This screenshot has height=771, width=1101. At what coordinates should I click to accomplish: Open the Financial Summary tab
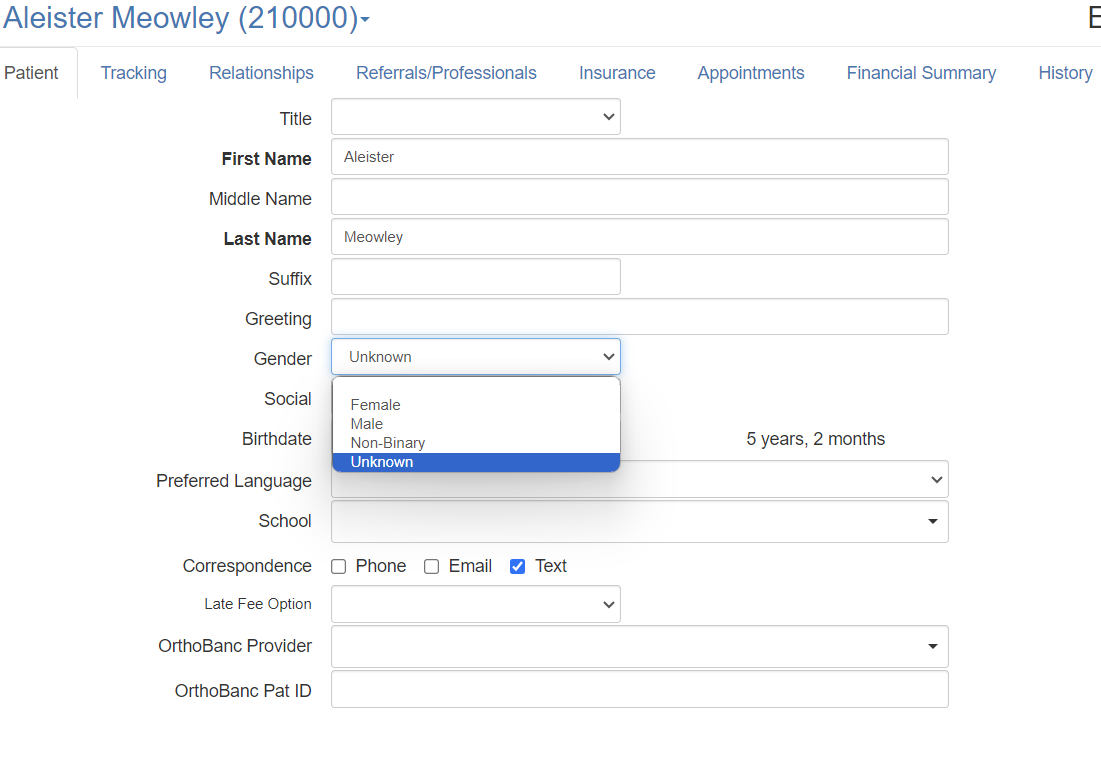coord(921,73)
